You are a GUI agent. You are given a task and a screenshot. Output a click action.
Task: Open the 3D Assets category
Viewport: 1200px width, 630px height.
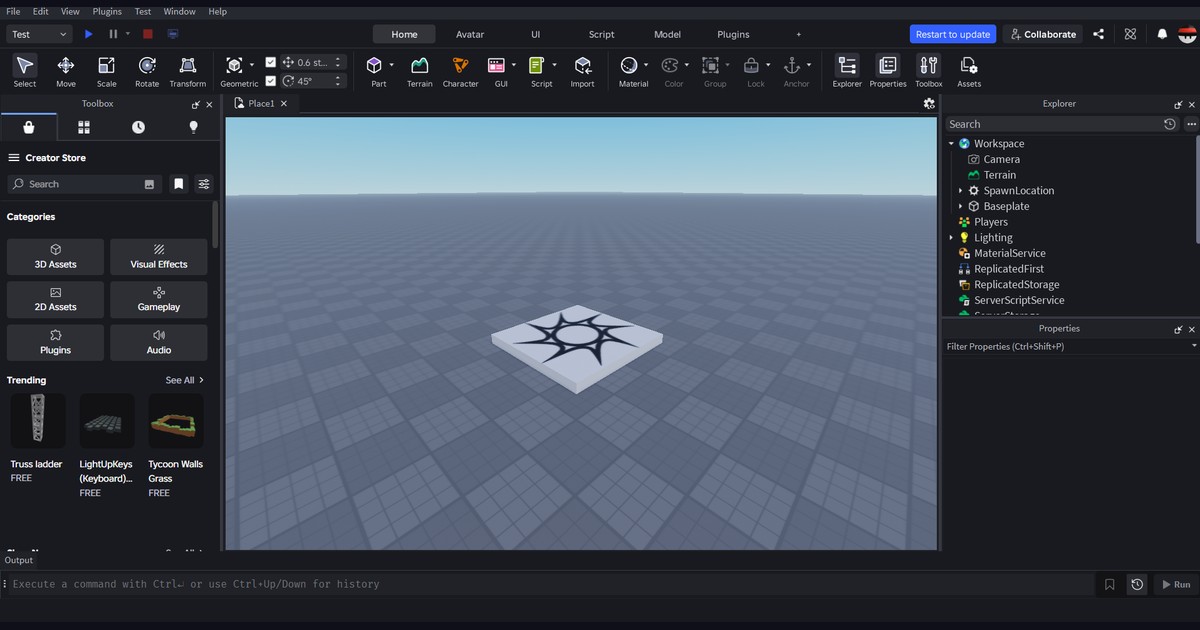tap(55, 257)
